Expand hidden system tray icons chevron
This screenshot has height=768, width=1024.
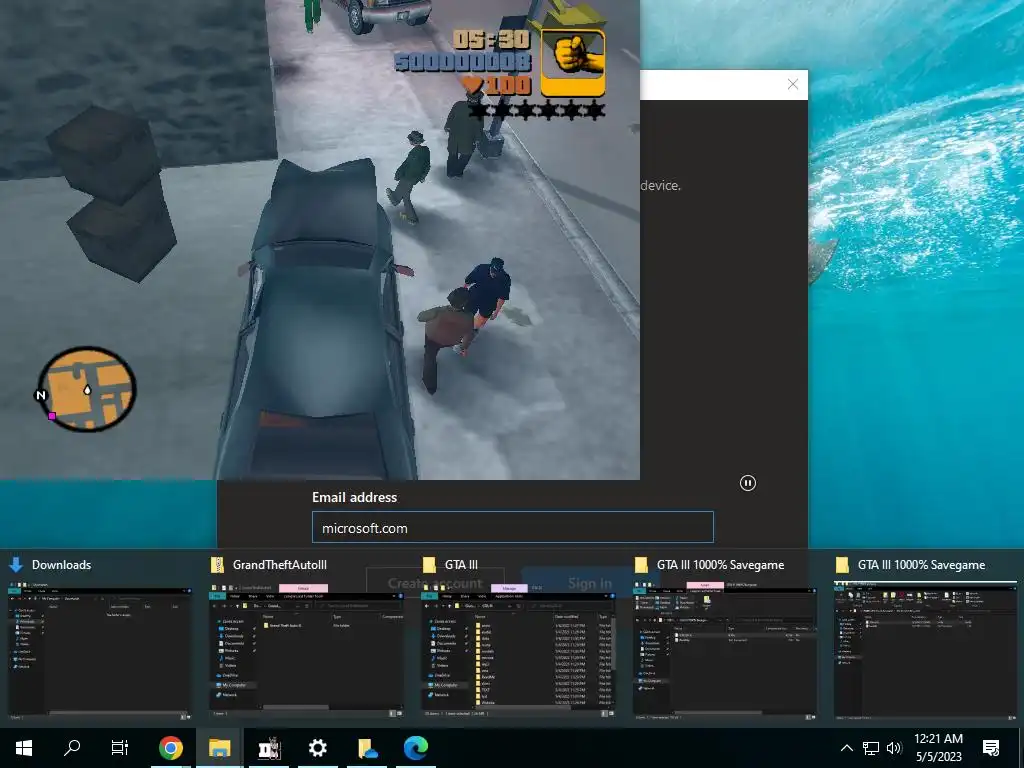click(x=846, y=748)
